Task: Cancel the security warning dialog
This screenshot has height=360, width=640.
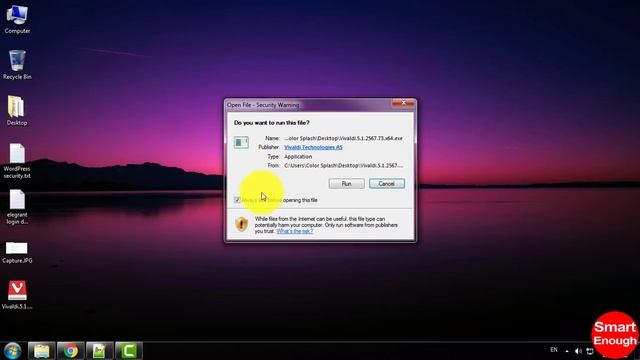Action: click(387, 184)
